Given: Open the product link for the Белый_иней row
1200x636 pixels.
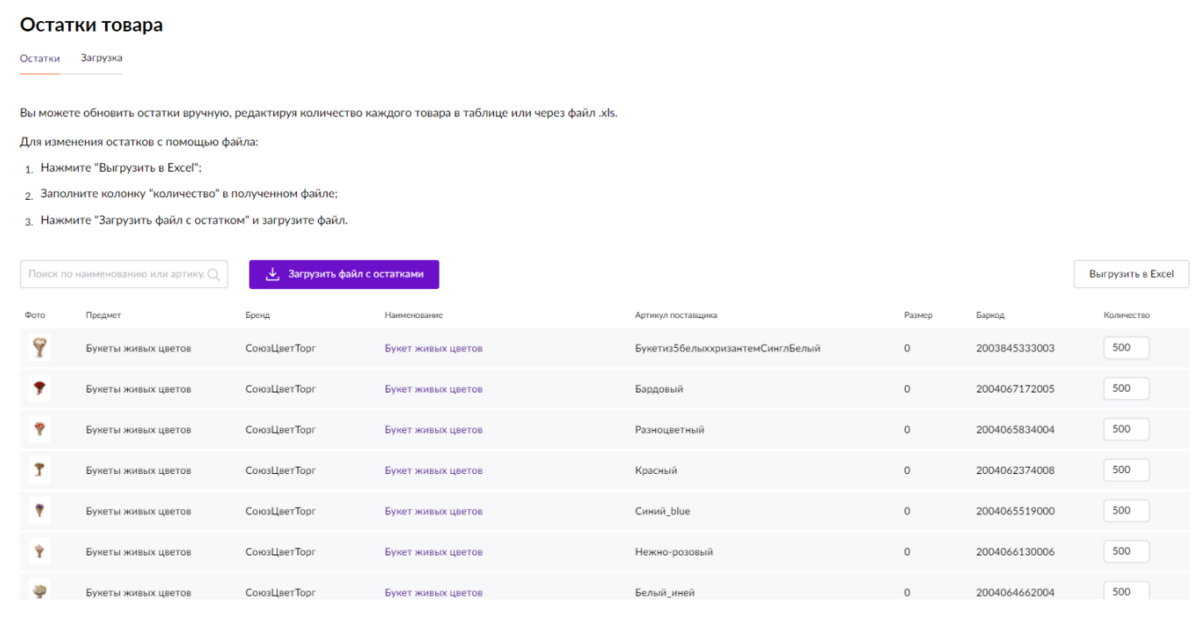Looking at the screenshot, I should point(433,592).
